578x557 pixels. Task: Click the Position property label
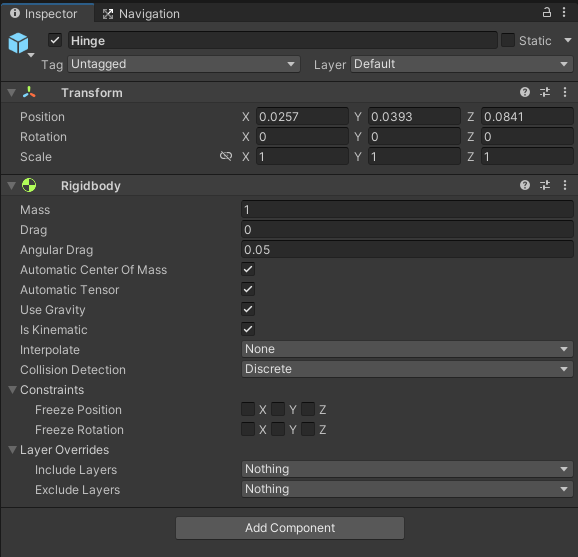[42, 116]
